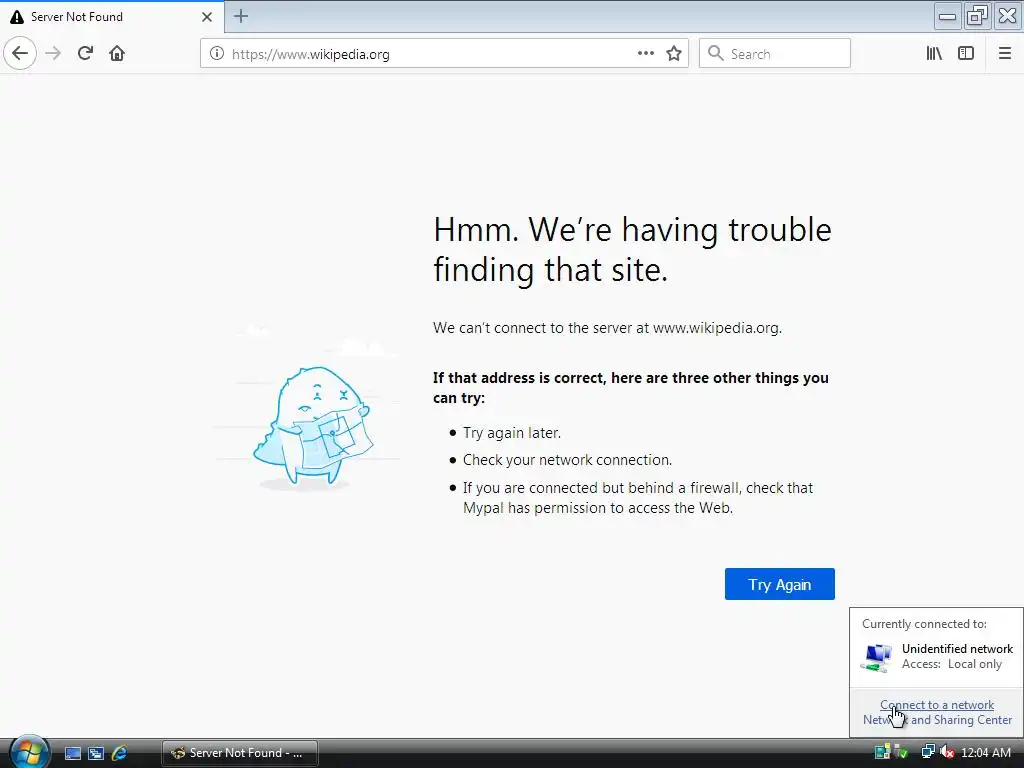Open the Library icon
Viewport: 1024px width, 768px height.
pos(934,54)
